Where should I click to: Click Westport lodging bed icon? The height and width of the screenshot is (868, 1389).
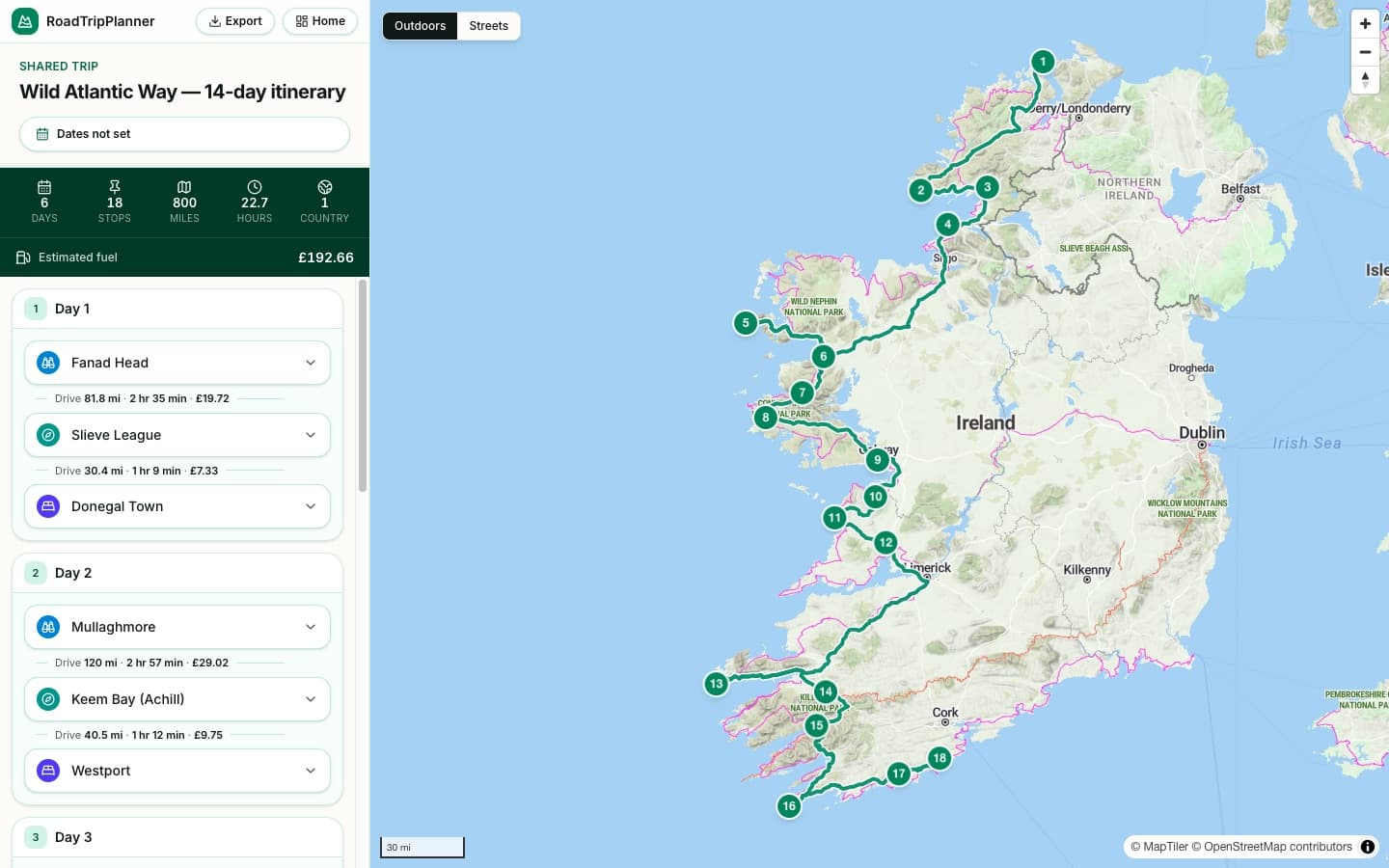click(48, 771)
